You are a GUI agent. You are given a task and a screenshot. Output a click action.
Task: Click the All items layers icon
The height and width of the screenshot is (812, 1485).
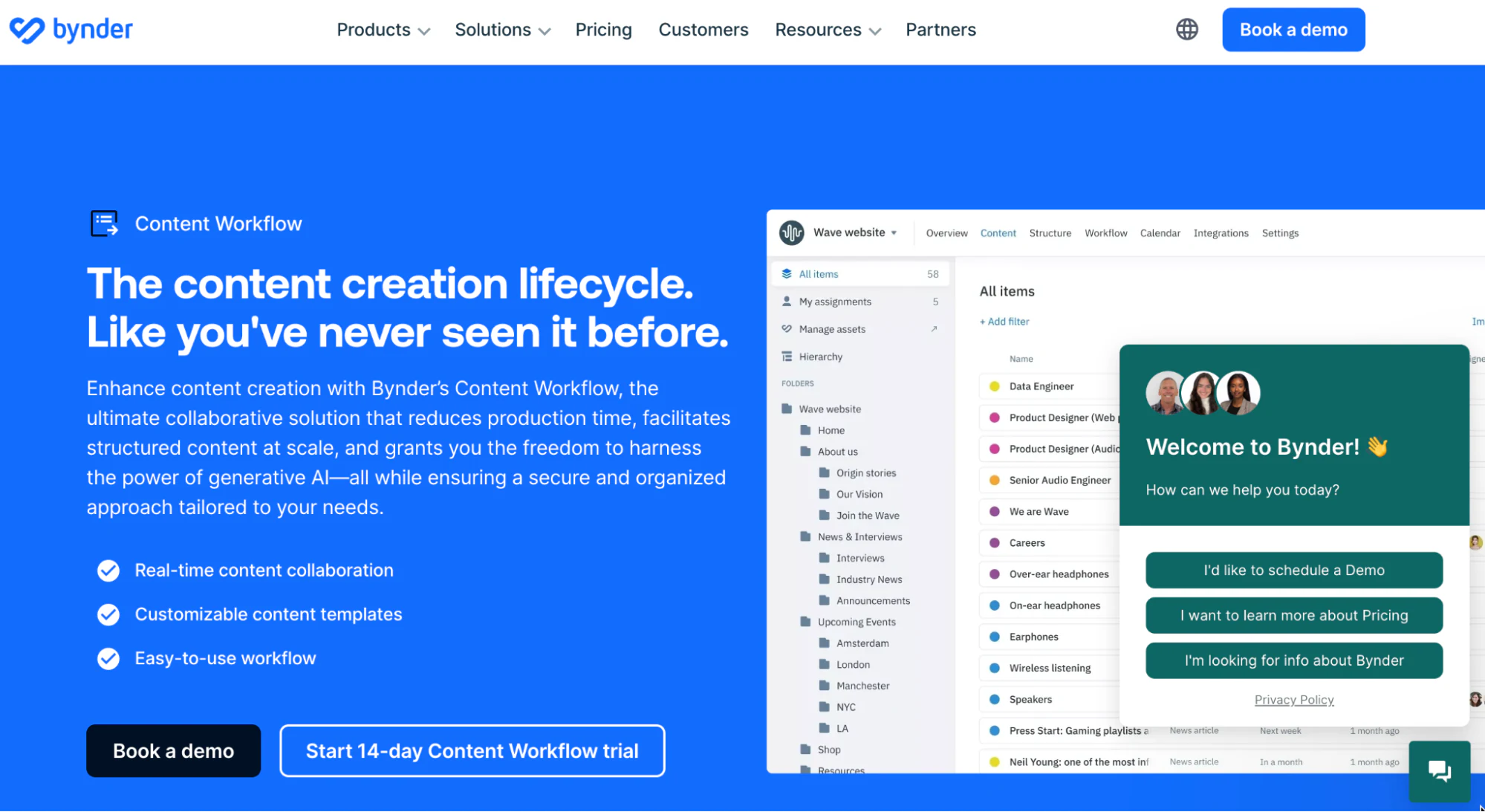tap(787, 274)
